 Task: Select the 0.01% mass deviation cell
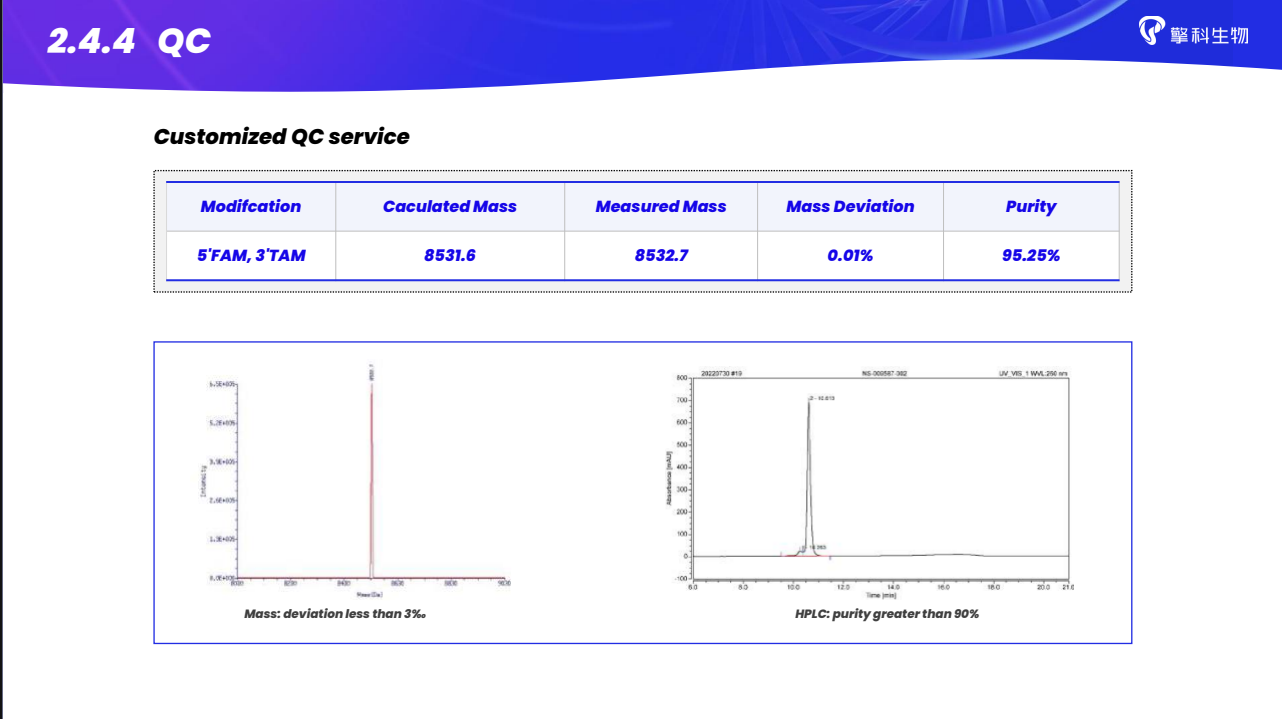coord(849,256)
